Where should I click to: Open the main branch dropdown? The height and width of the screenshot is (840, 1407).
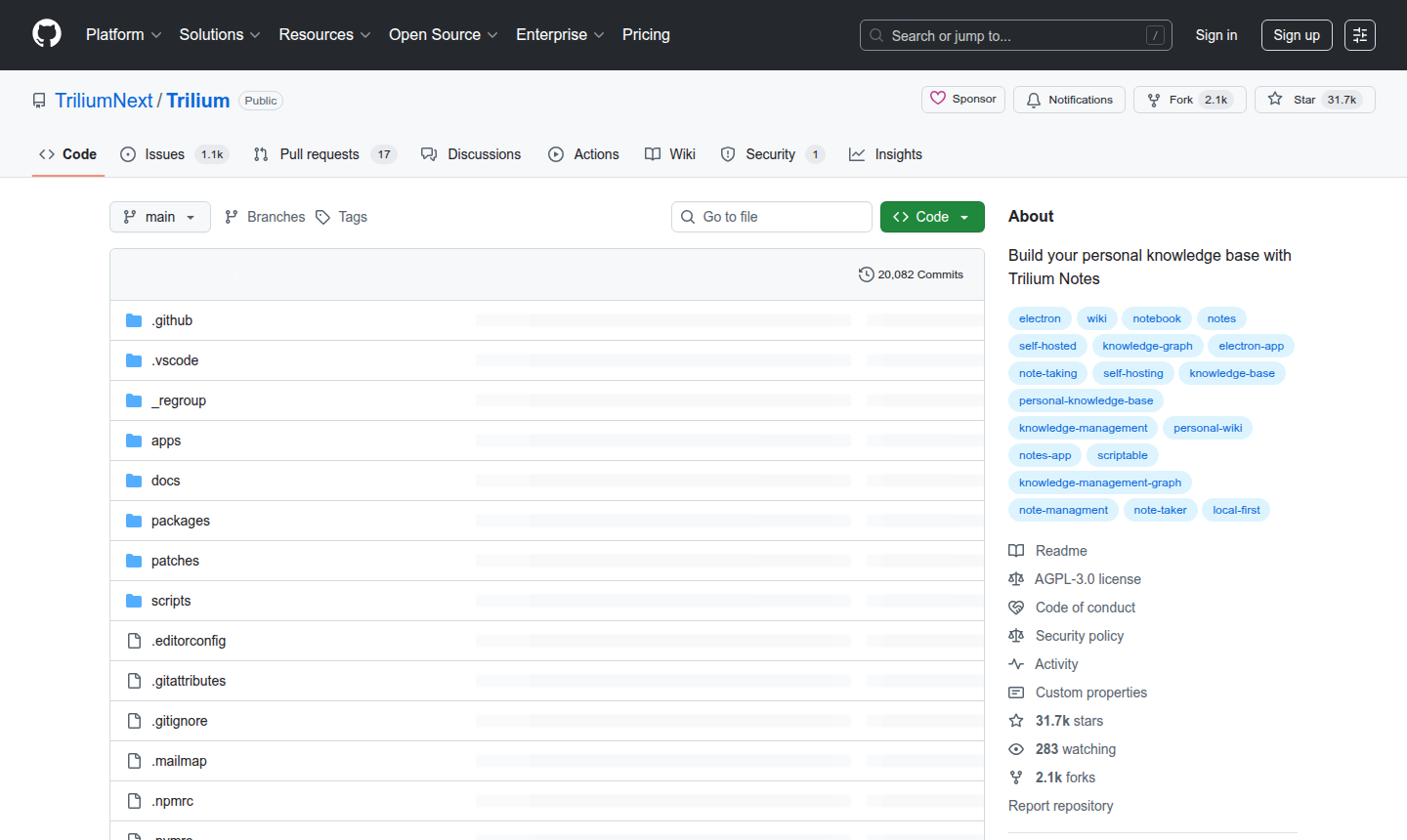coord(159,217)
